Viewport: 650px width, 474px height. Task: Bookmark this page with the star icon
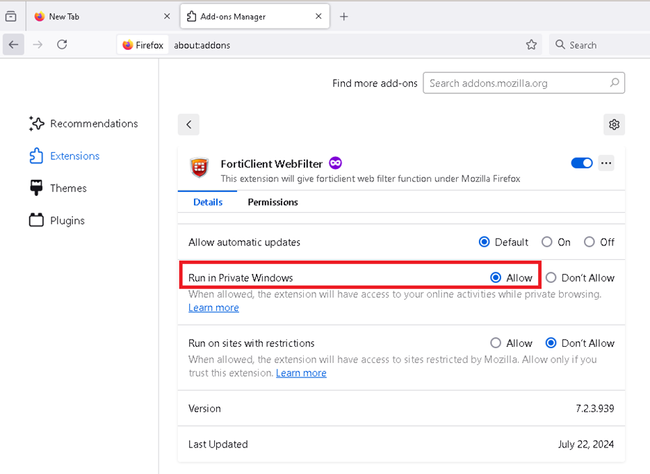tap(531, 44)
